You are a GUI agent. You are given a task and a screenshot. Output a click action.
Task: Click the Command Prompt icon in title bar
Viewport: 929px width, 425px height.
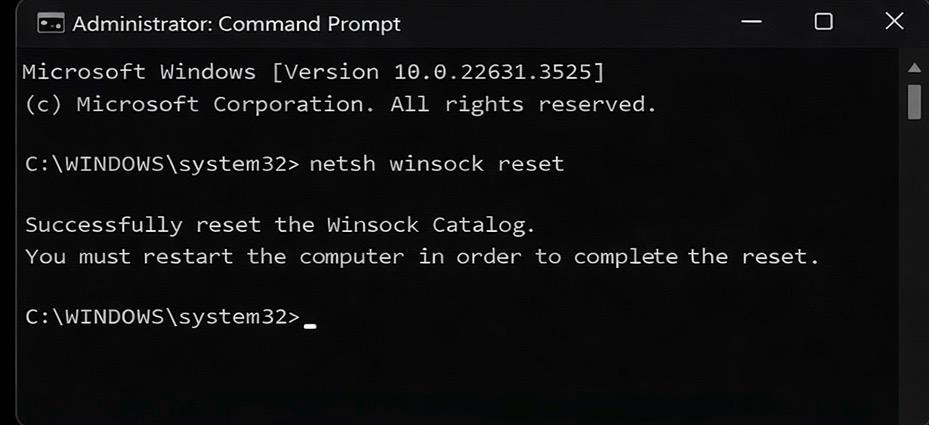(50, 23)
